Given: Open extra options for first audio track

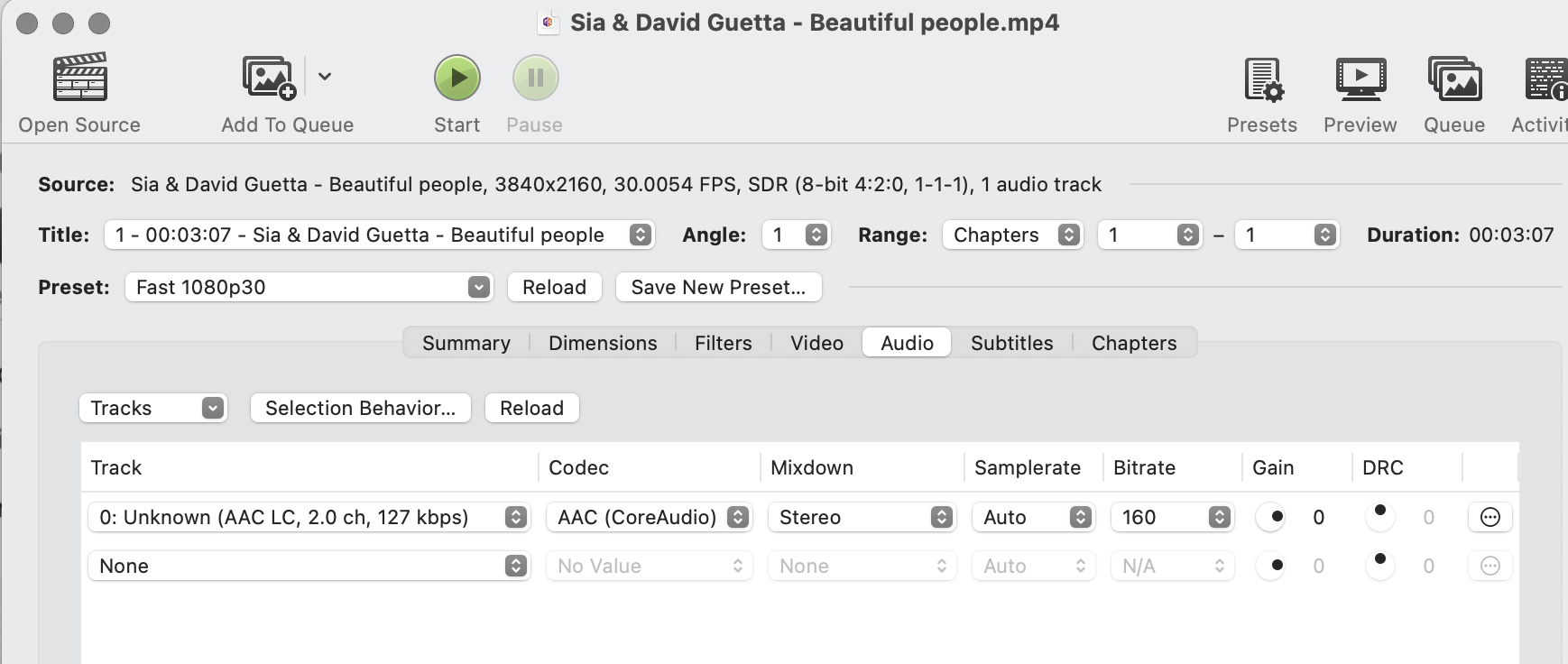Looking at the screenshot, I should tap(1490, 517).
